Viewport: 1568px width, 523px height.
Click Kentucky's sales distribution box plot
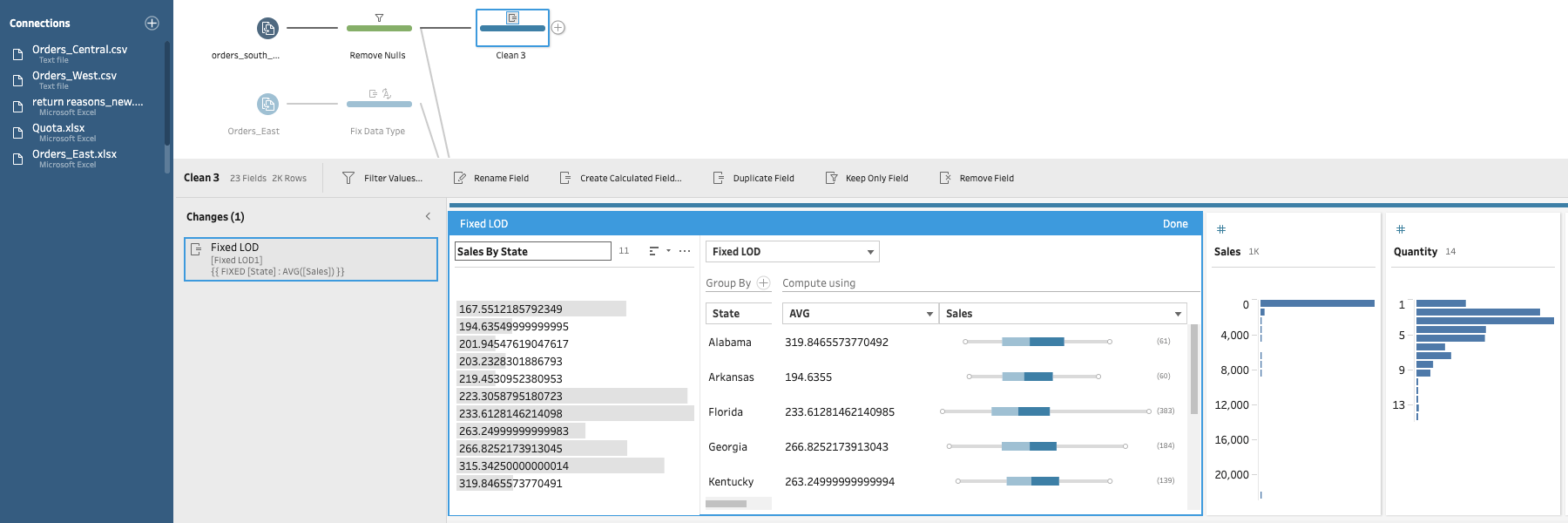(x=1034, y=481)
